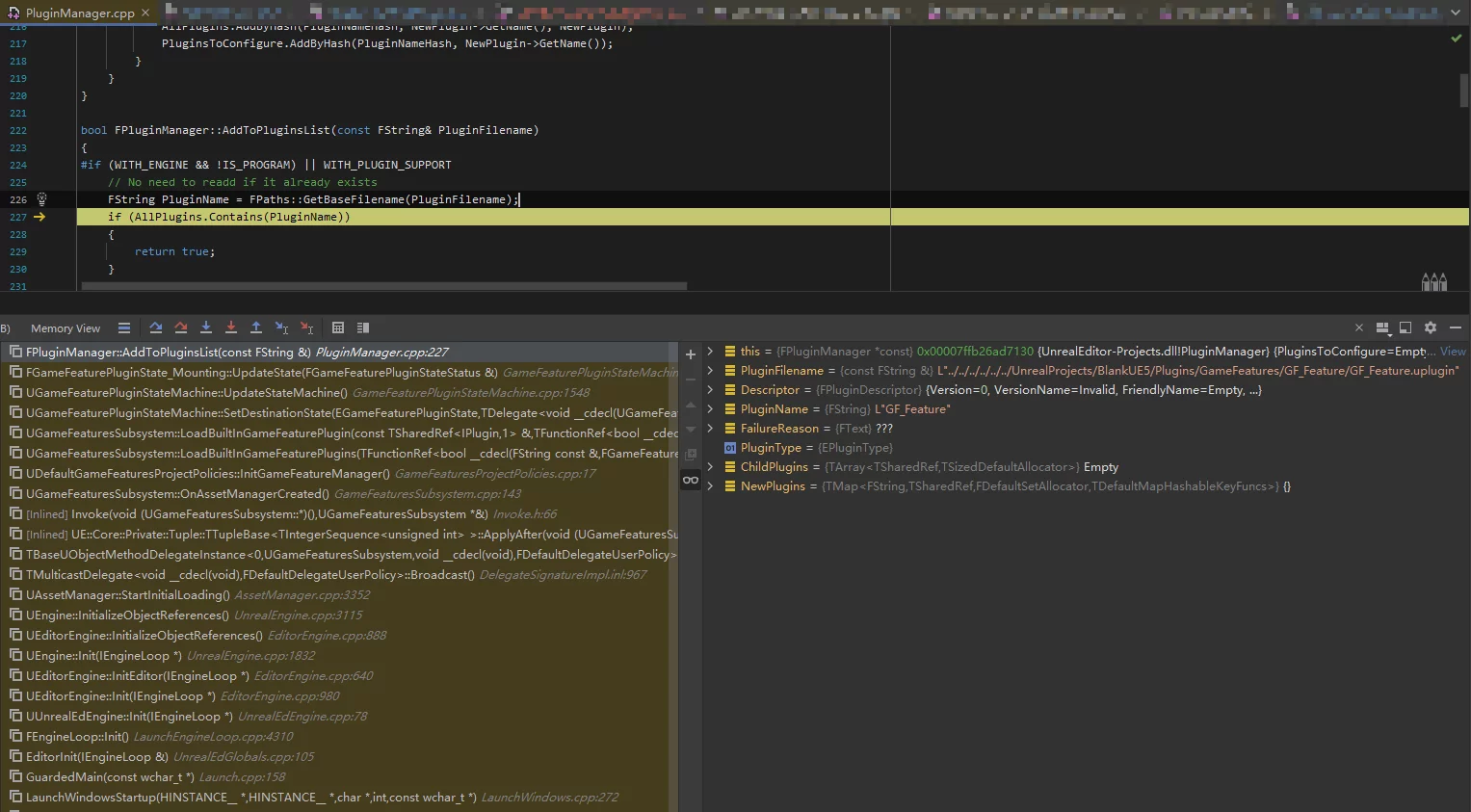
Task: Add a new watch with plus icon
Action: click(x=690, y=354)
